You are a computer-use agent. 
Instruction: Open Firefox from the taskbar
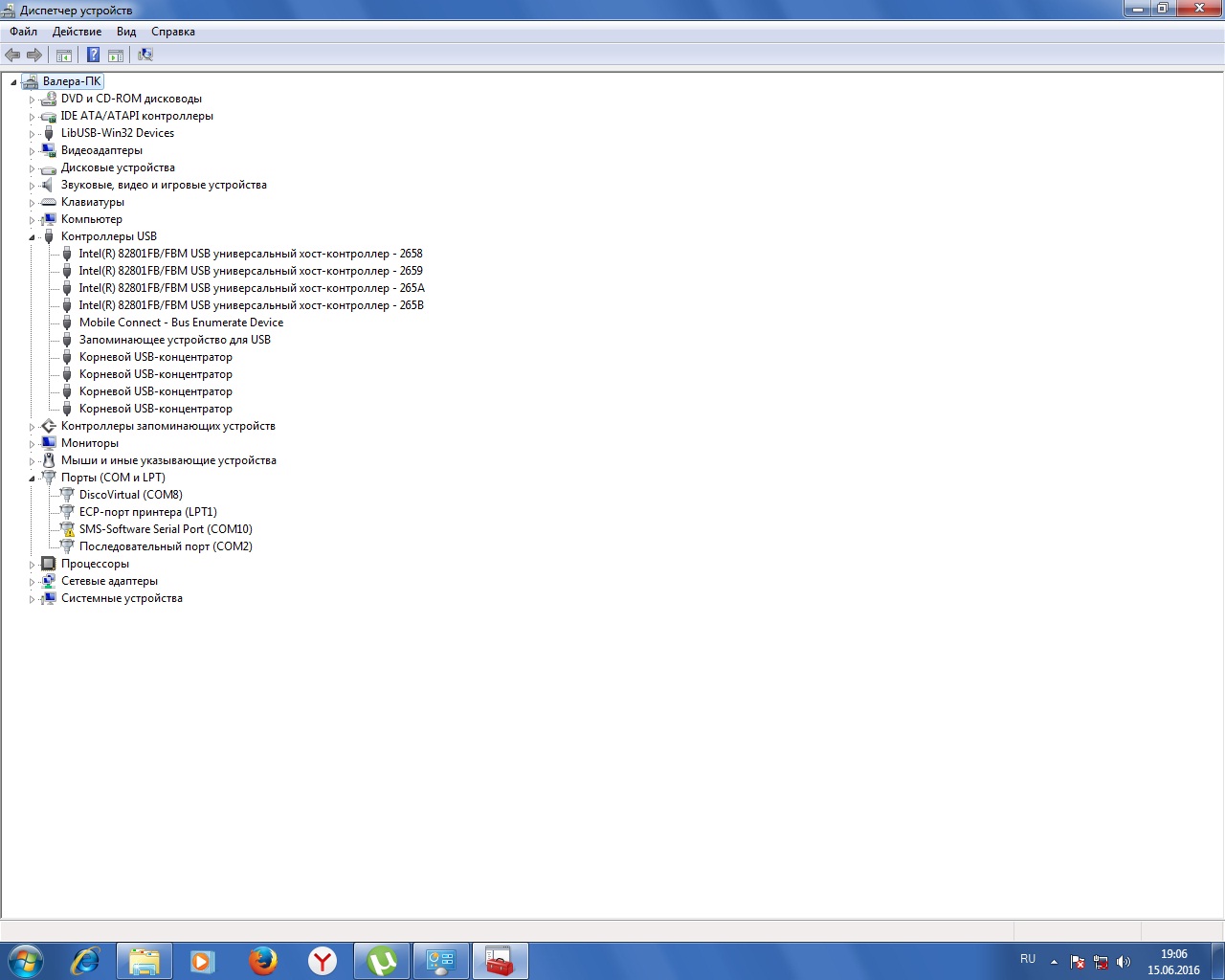click(x=263, y=961)
